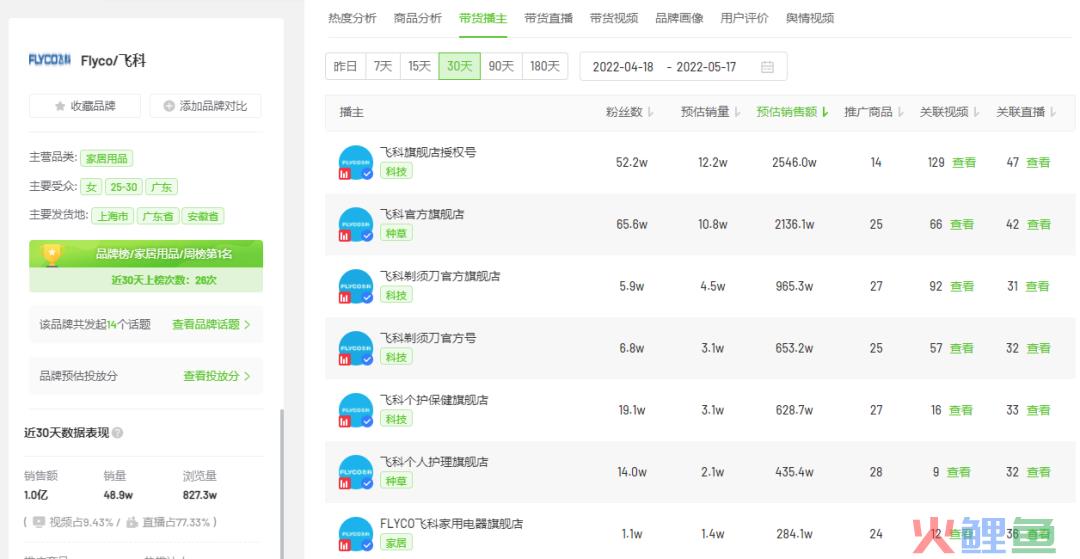The image size is (1080, 559).
Task: Click the 安徽省 shipping tag
Action: pos(202,216)
